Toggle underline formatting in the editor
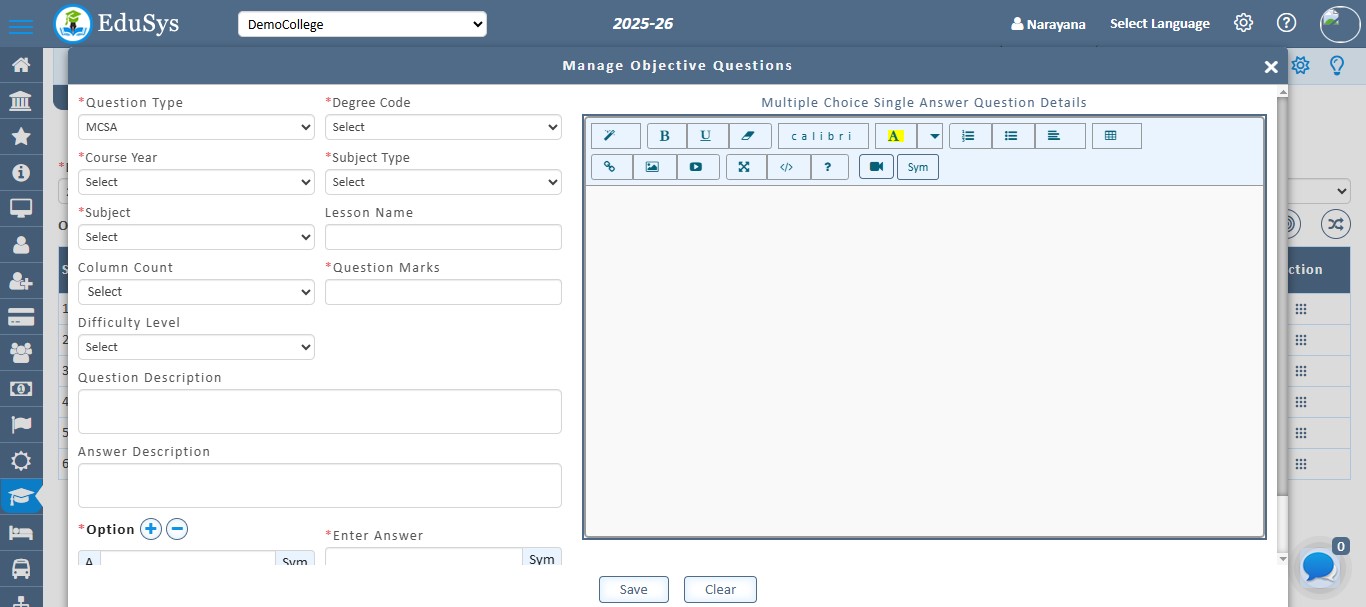 [x=707, y=136]
